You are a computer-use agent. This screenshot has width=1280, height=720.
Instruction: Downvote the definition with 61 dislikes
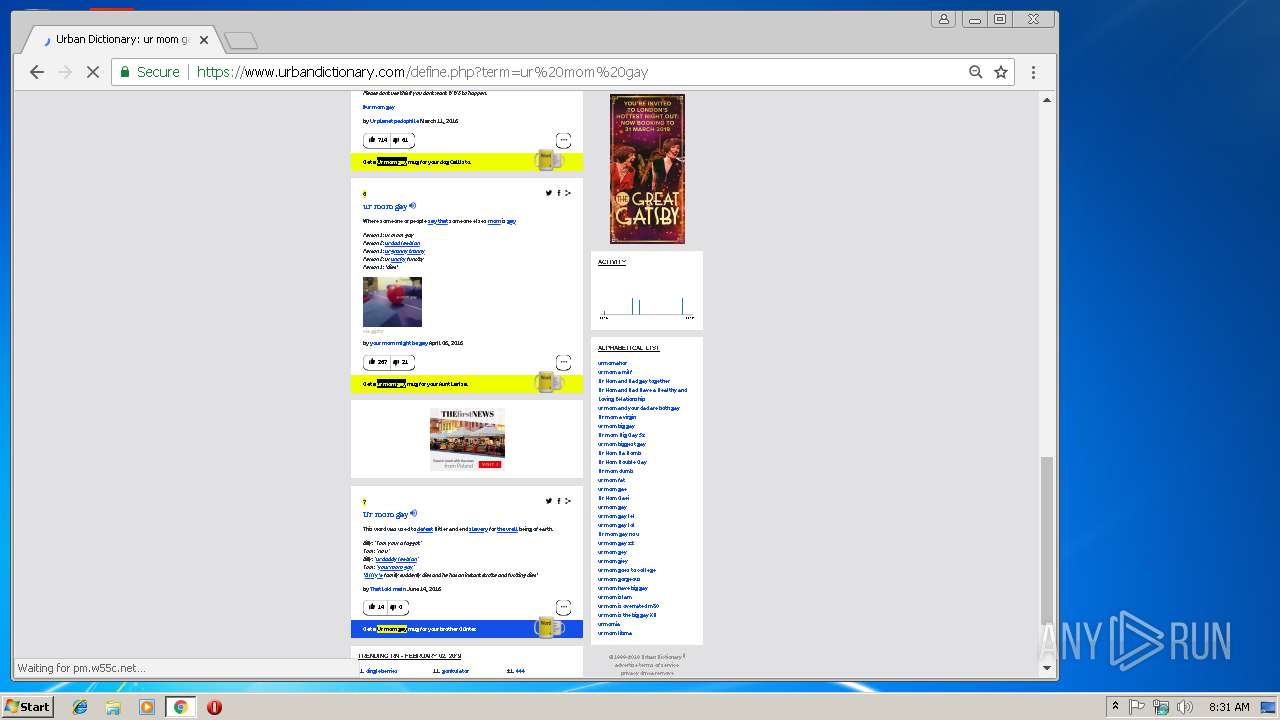[x=401, y=140]
